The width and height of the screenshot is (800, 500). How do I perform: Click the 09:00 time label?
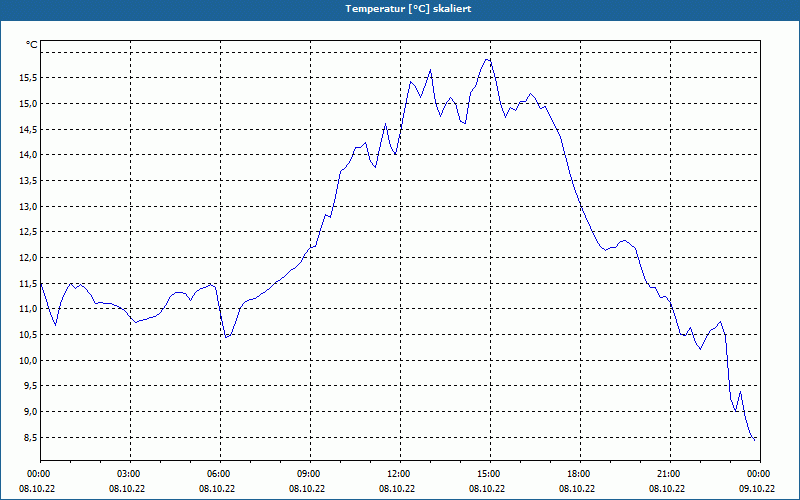(310, 474)
